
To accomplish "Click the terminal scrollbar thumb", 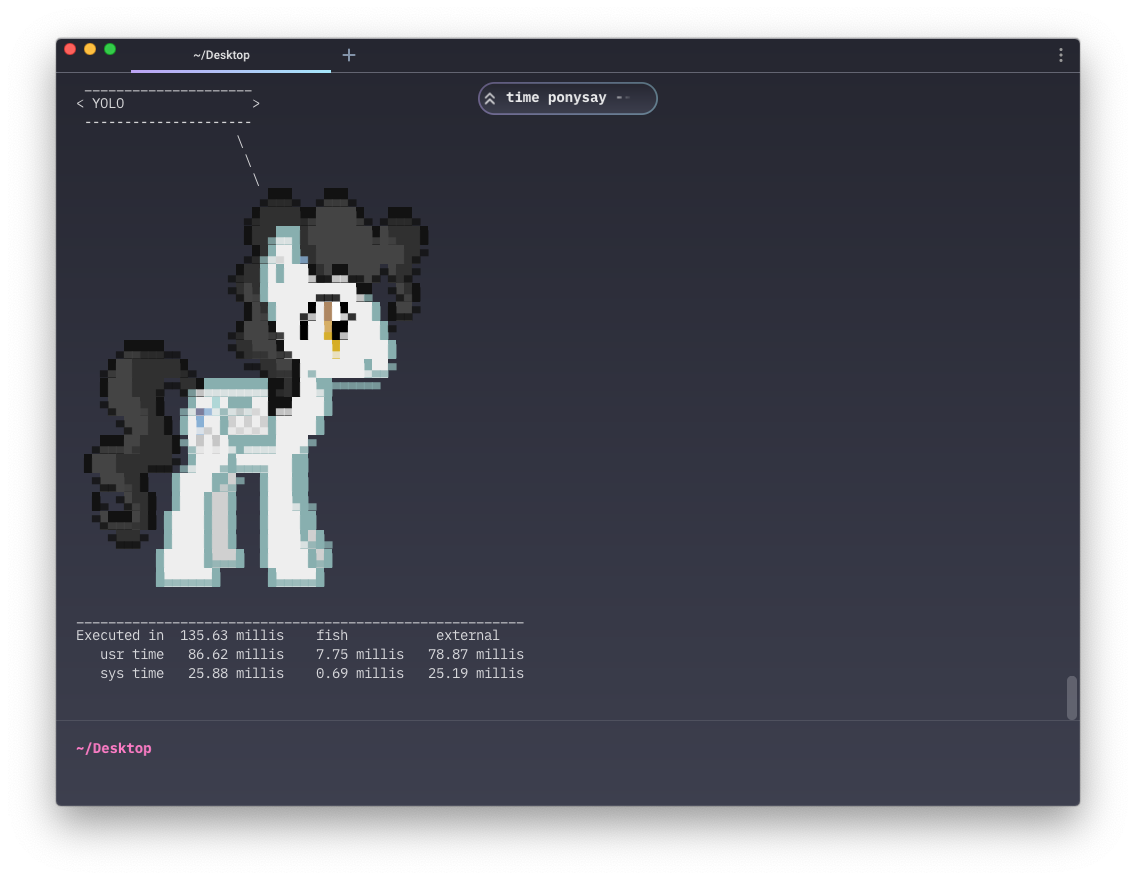I will coord(1072,697).
